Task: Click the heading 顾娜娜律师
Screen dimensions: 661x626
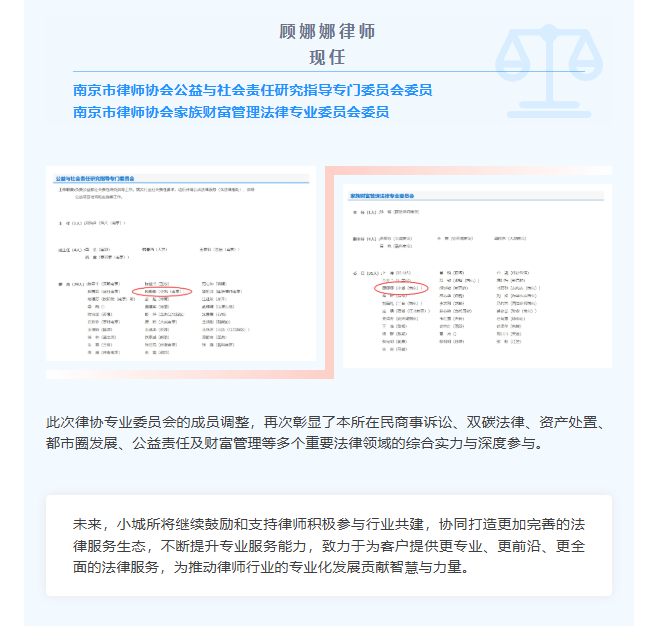Action: [x=327, y=31]
